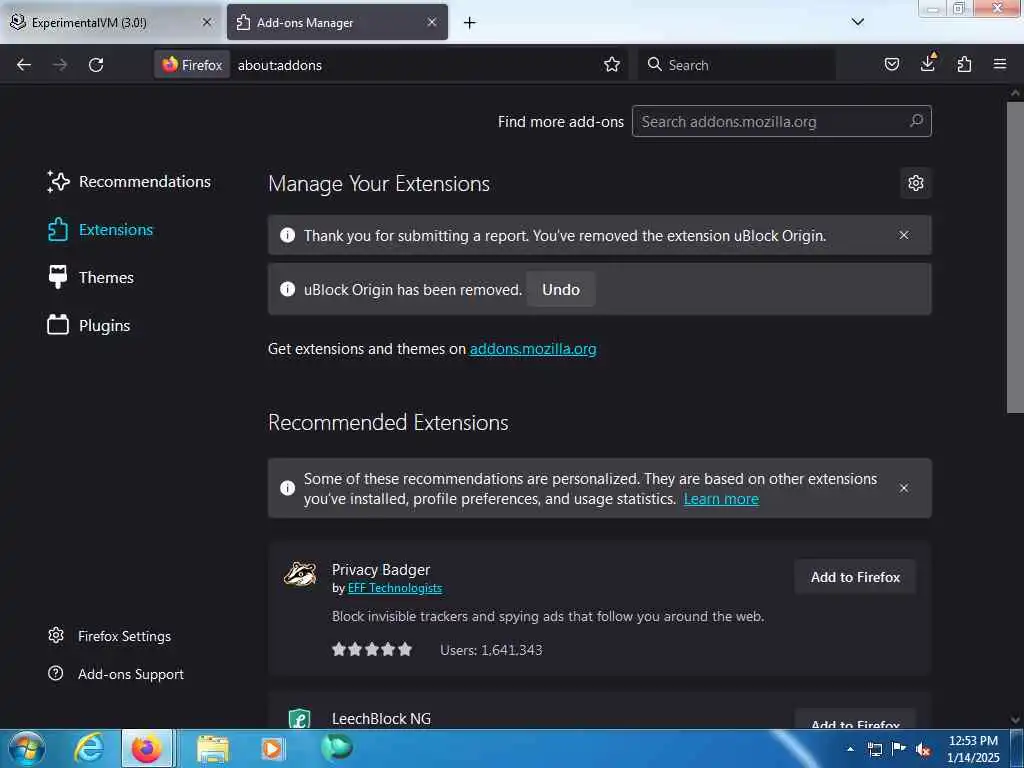Click the network tray icon
This screenshot has width=1024, height=768.
tap(875, 750)
